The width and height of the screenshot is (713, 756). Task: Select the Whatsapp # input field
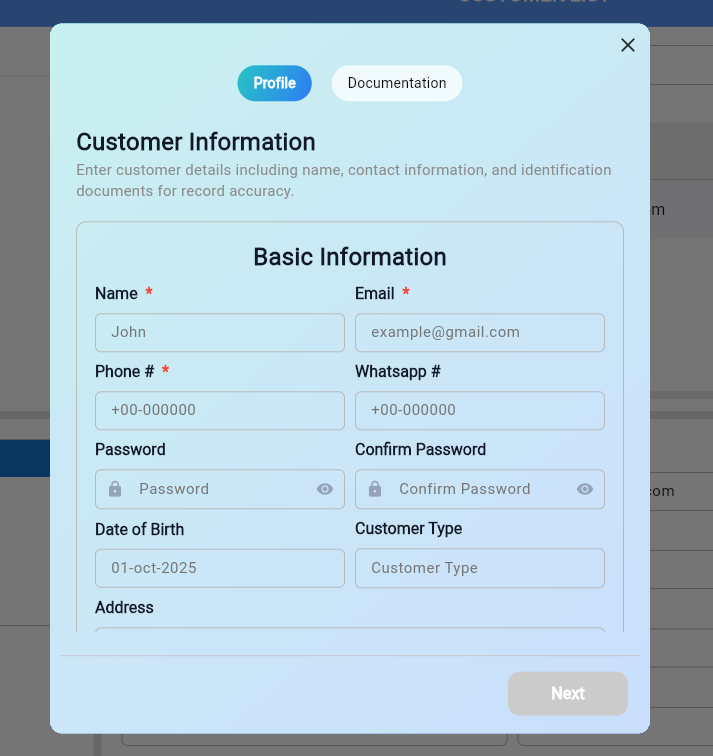coord(480,410)
